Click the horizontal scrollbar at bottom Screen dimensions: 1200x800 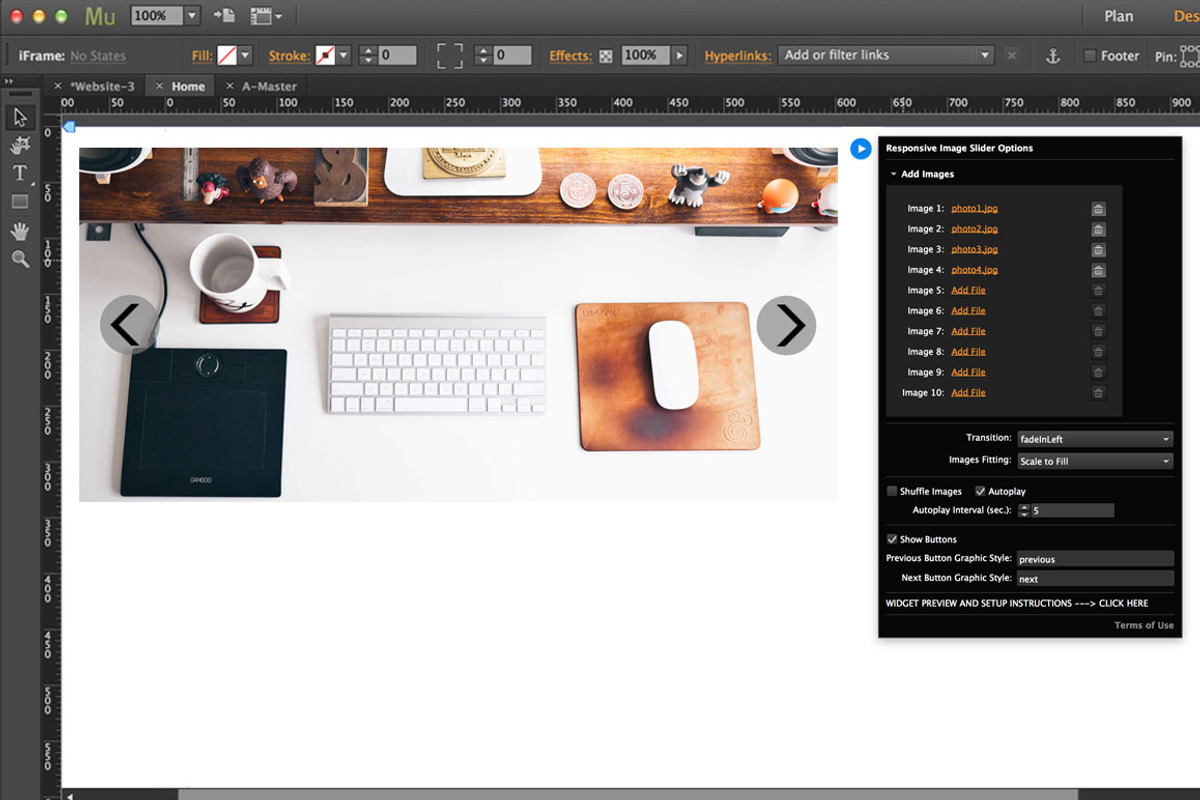628,795
